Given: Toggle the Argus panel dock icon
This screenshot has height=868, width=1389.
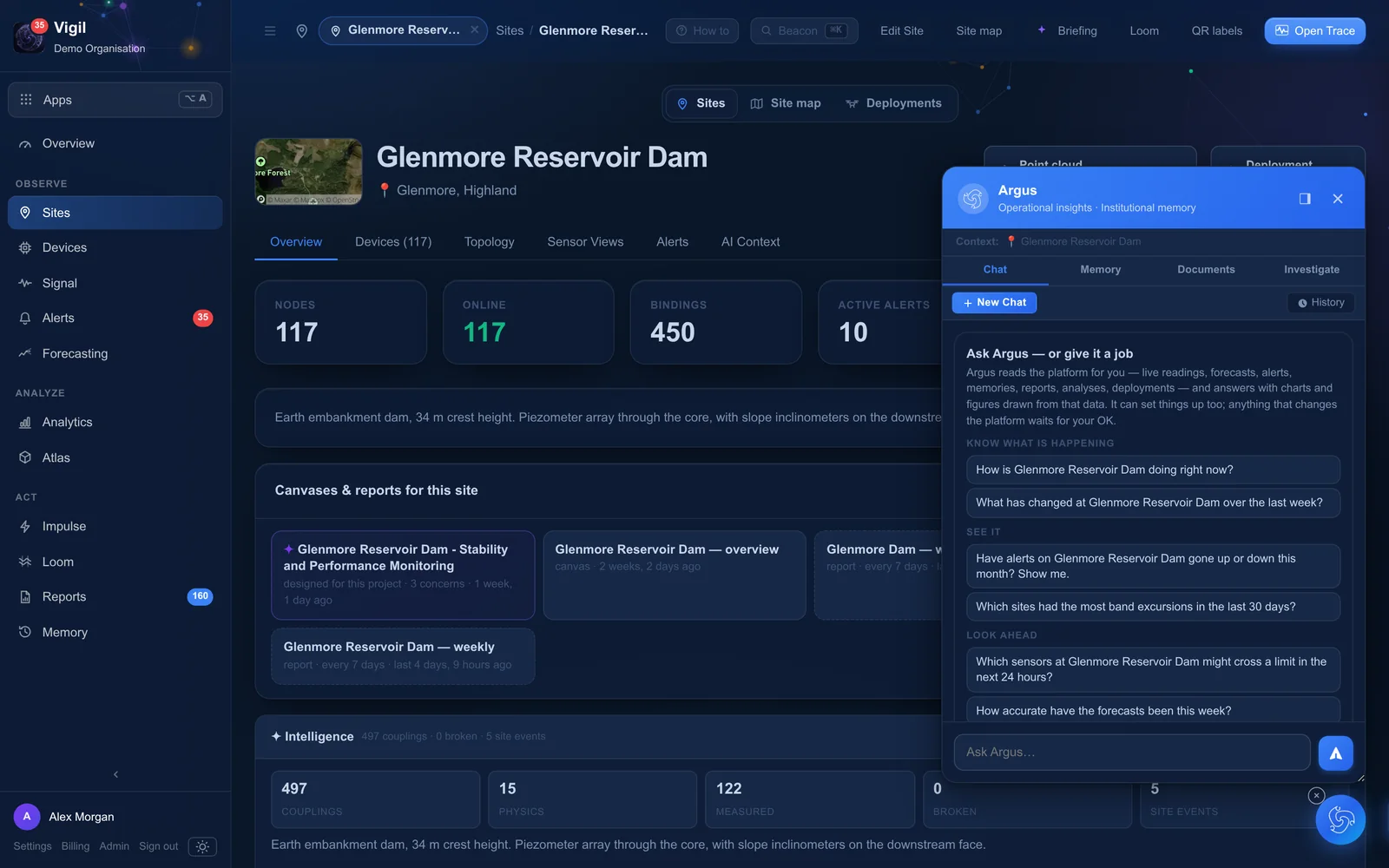Looking at the screenshot, I should 1305,199.
